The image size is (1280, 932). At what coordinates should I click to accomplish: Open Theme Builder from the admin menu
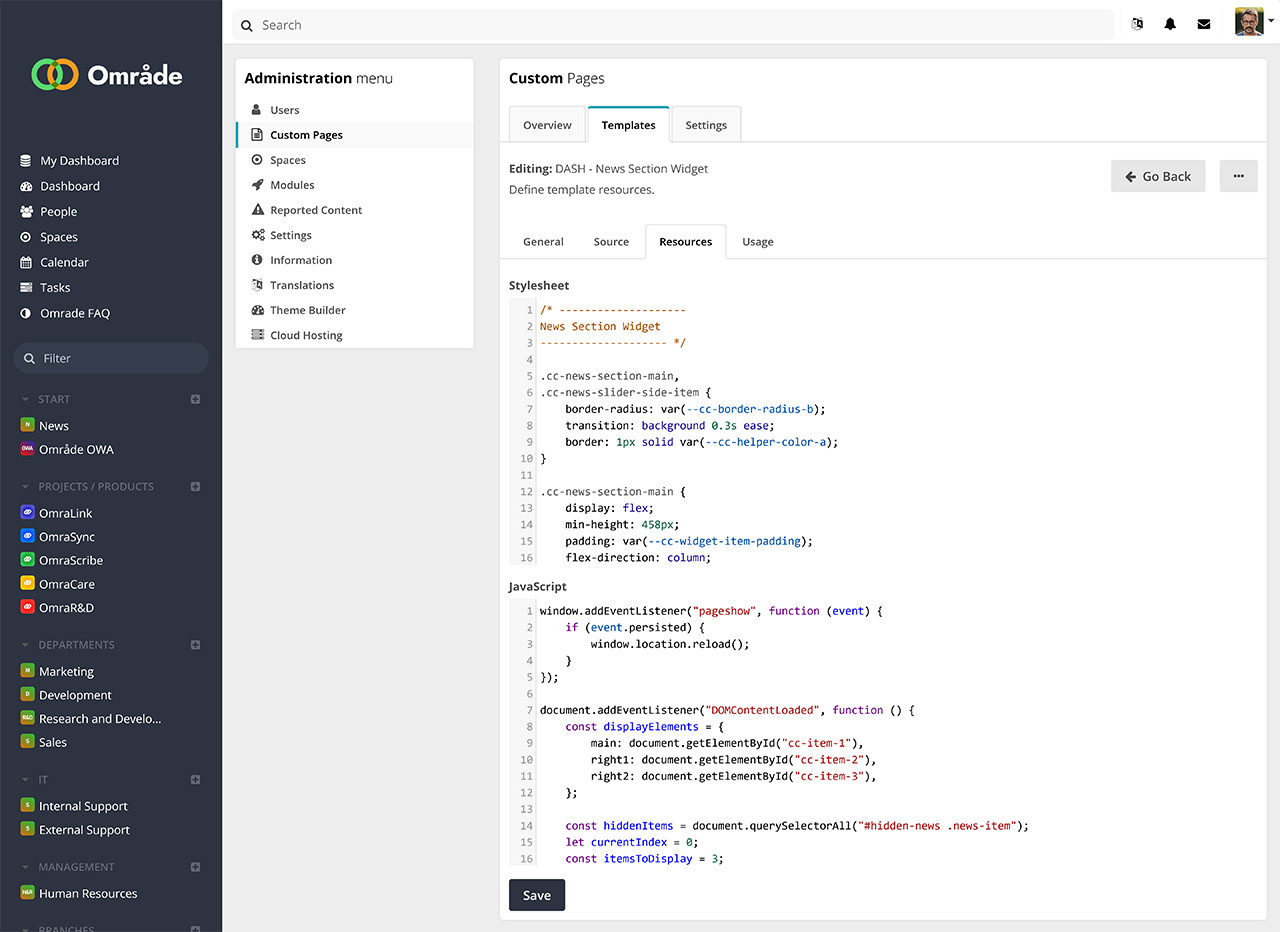307,310
